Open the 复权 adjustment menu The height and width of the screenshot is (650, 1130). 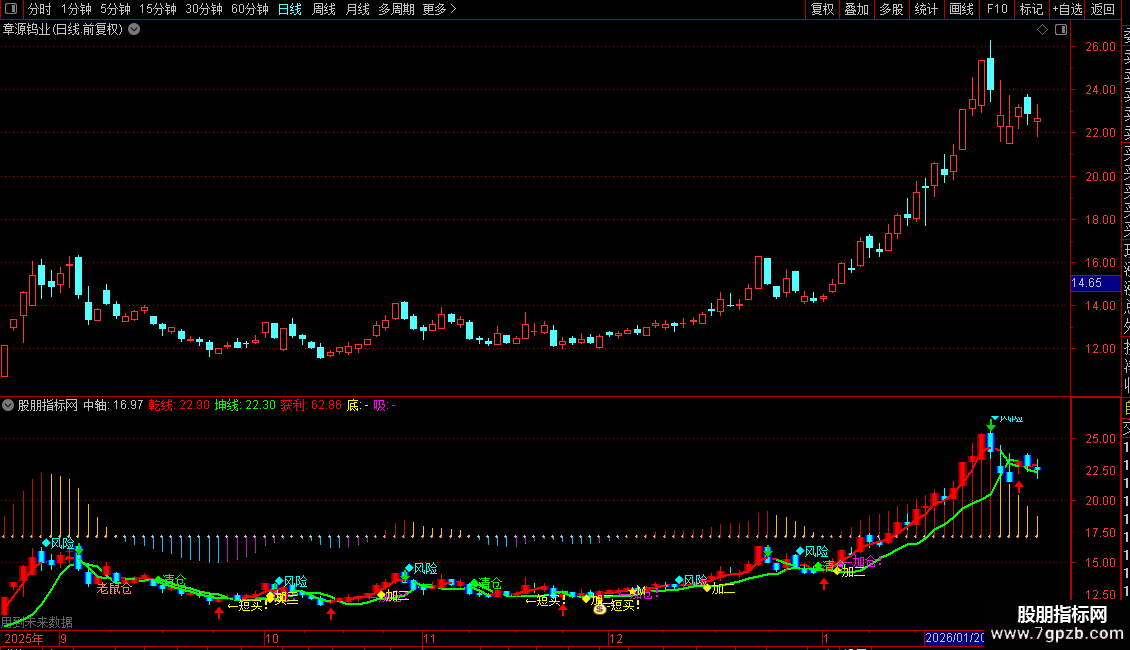pos(822,9)
